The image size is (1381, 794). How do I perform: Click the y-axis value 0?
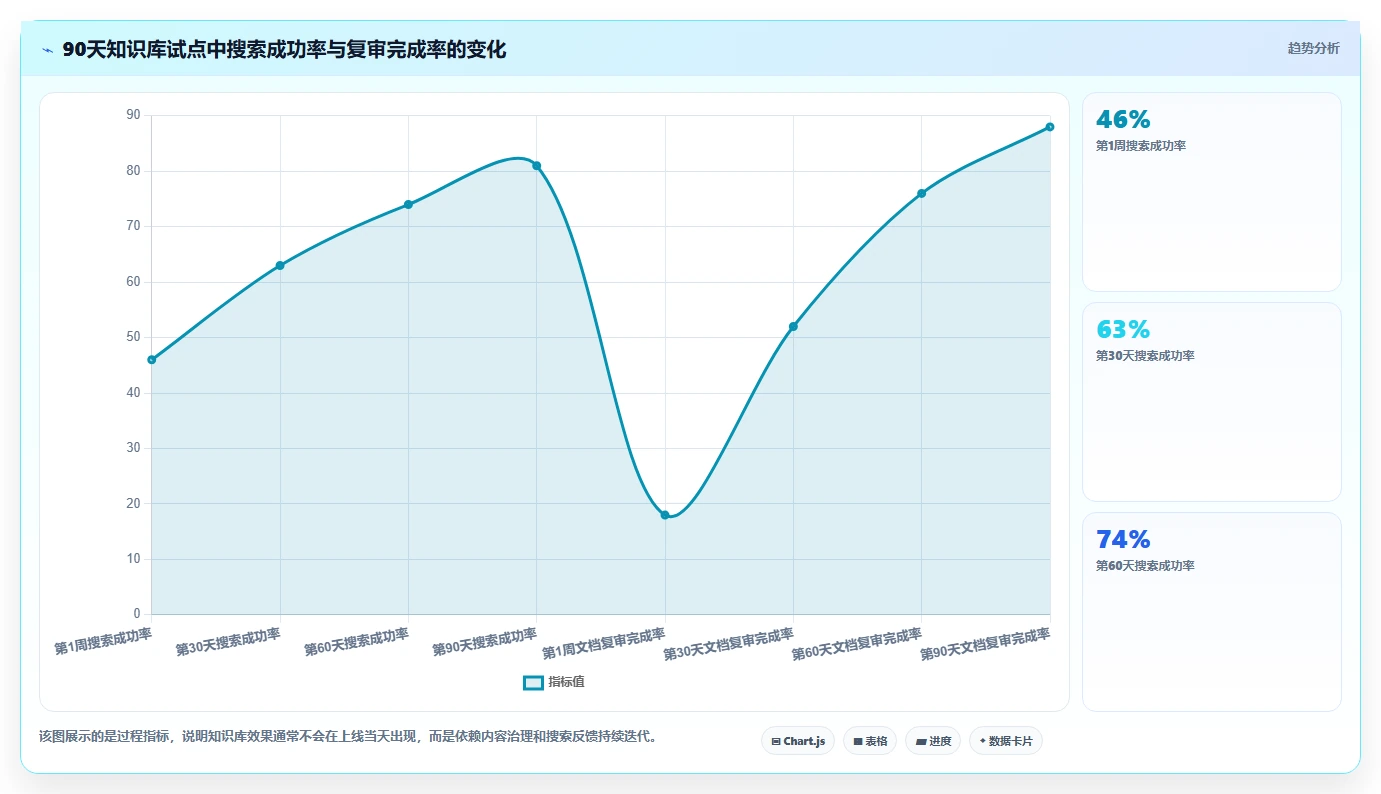[137, 614]
